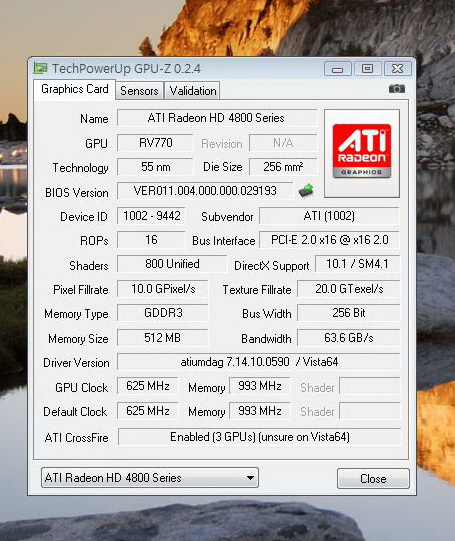
Task: Click the BIOS Version value field
Action: [x=205, y=191]
